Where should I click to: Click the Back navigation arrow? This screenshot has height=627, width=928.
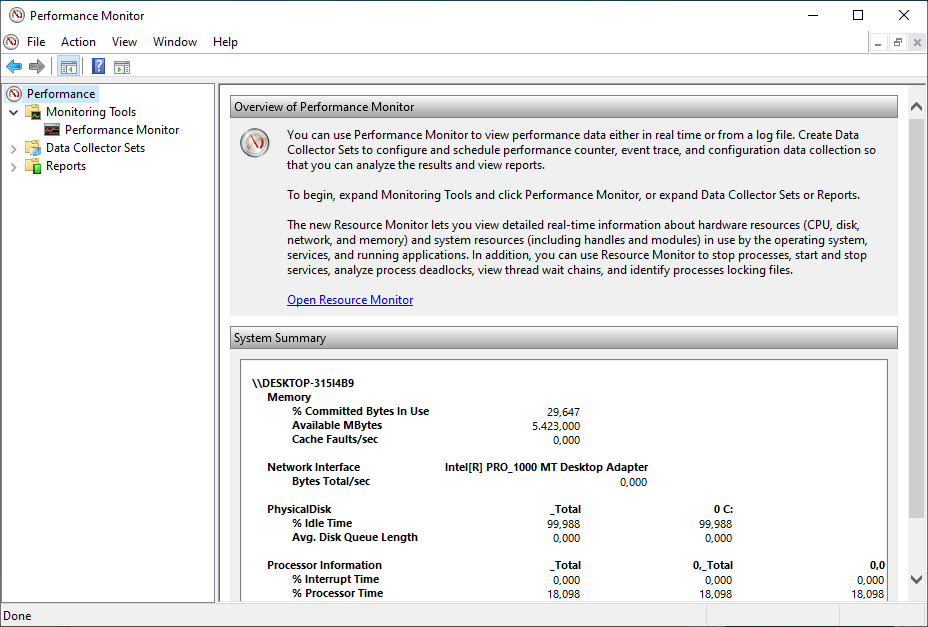tap(13, 66)
